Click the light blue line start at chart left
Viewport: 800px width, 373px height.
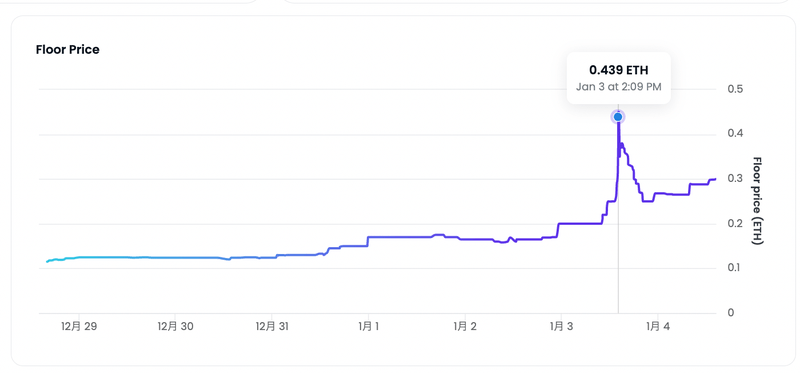pyautogui.click(x=47, y=261)
